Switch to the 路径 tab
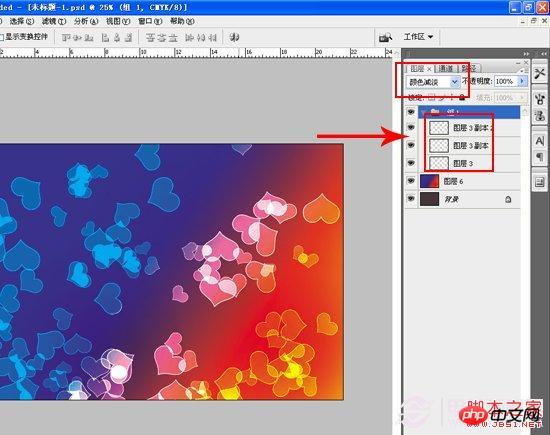550x435 pixels. coord(469,69)
